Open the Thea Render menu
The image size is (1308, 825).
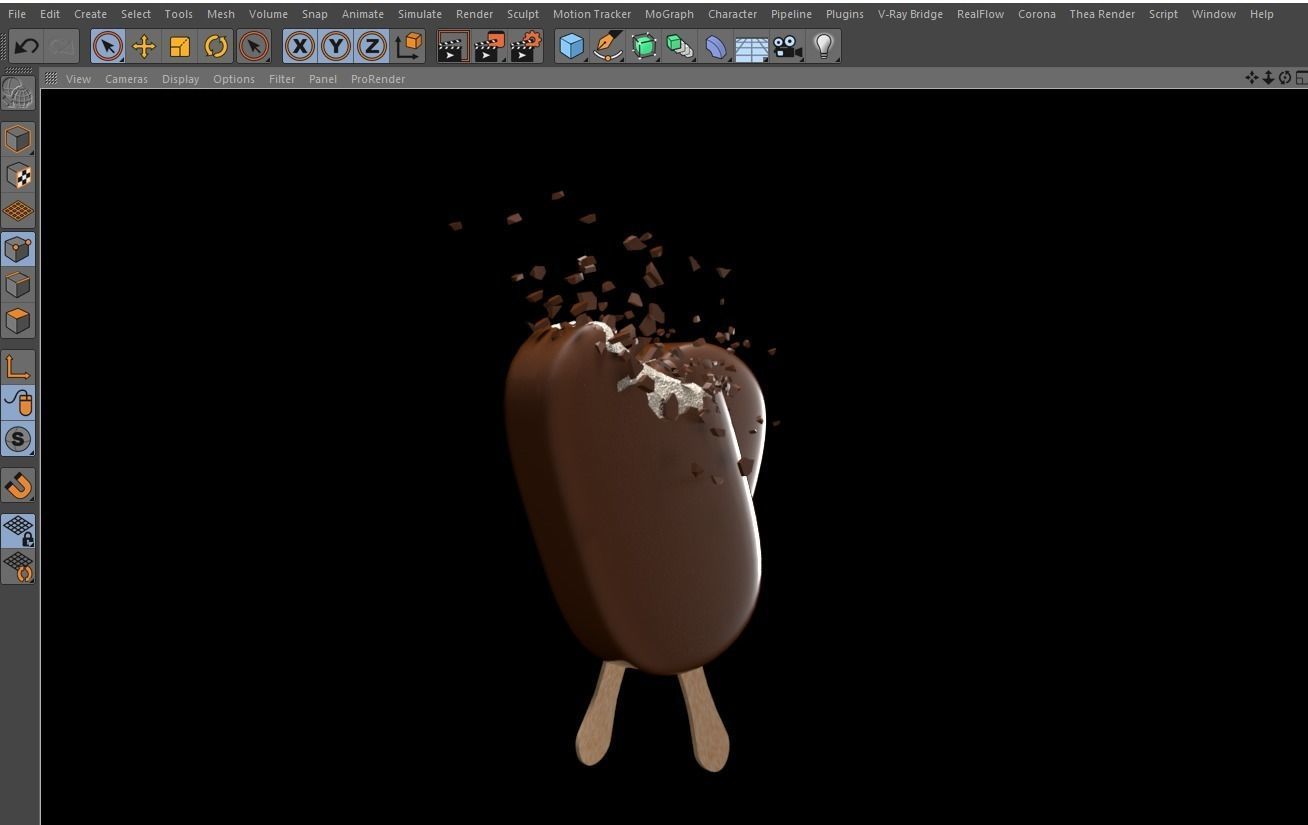coord(1102,14)
